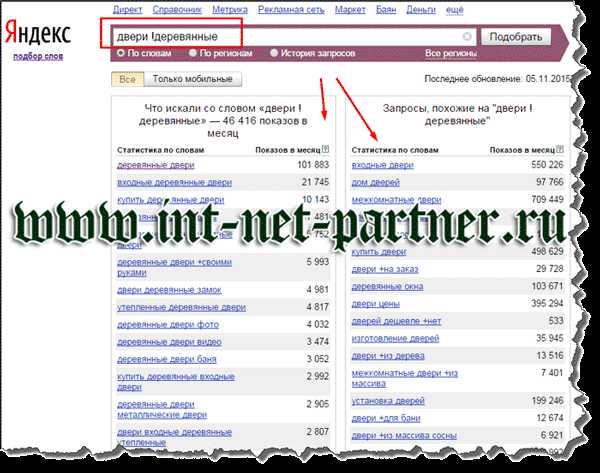The height and width of the screenshot is (473, 600).
Task: Open the help icon beside left 'Показов в месяц'
Action: [325, 149]
